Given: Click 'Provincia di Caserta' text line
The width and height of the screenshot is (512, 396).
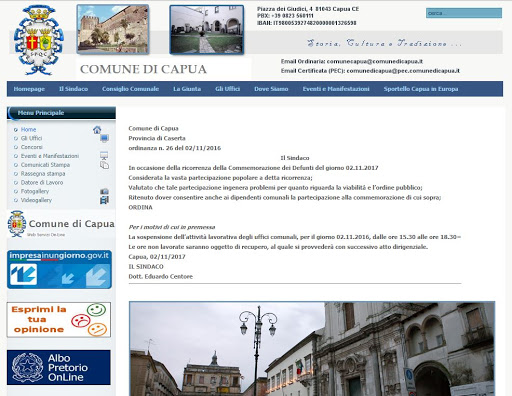Looking at the screenshot, I should pyautogui.click(x=157, y=138).
